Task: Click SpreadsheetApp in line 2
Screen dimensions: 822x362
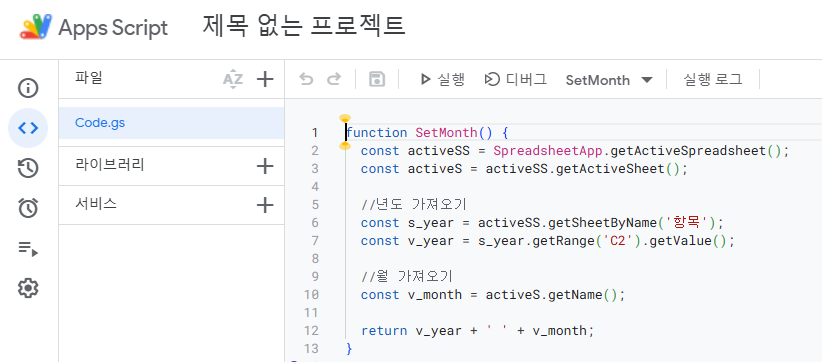Action: (548, 151)
